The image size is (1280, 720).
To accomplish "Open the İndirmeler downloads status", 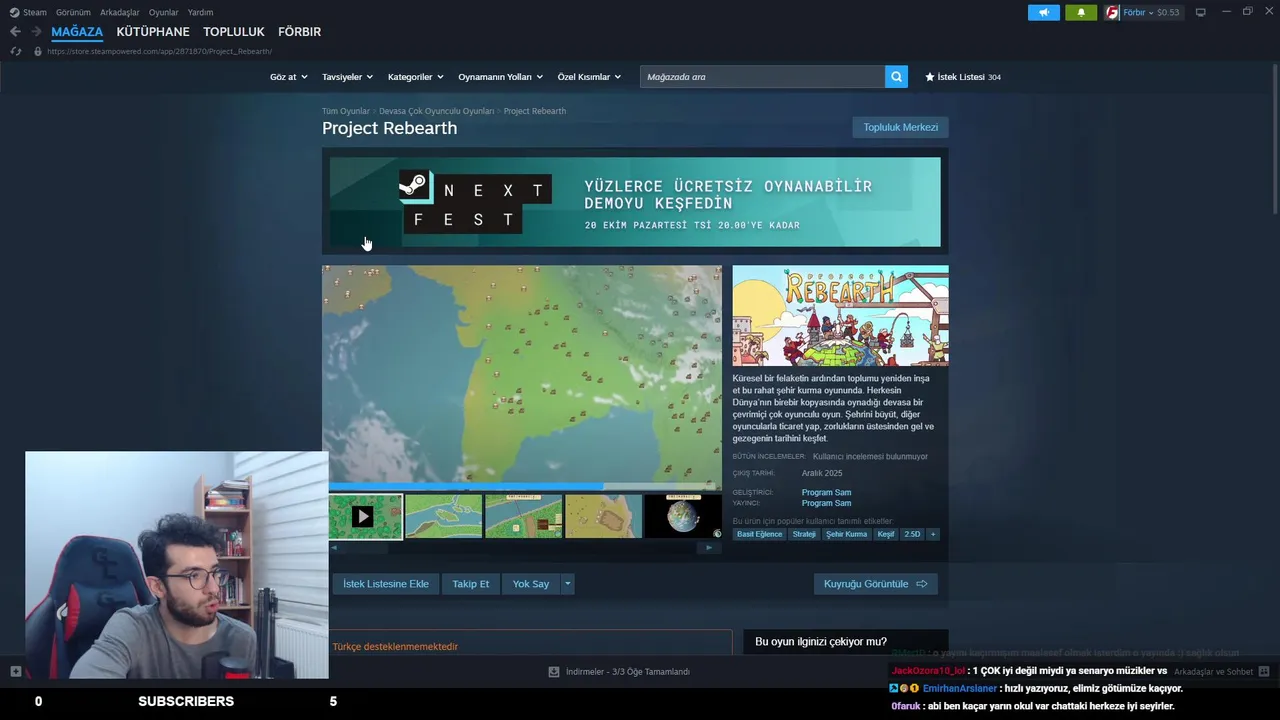I will [x=619, y=672].
